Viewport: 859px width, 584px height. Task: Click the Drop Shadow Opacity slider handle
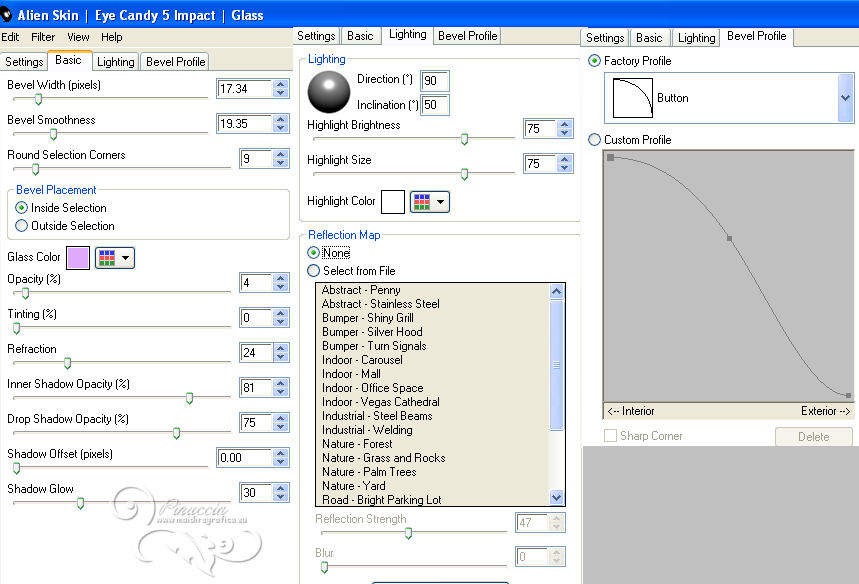pos(176,433)
